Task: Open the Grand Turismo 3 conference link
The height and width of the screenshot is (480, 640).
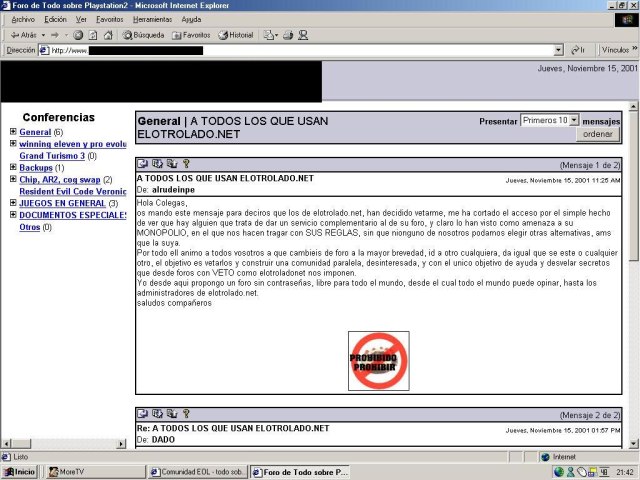Action: pyautogui.click(x=52, y=156)
